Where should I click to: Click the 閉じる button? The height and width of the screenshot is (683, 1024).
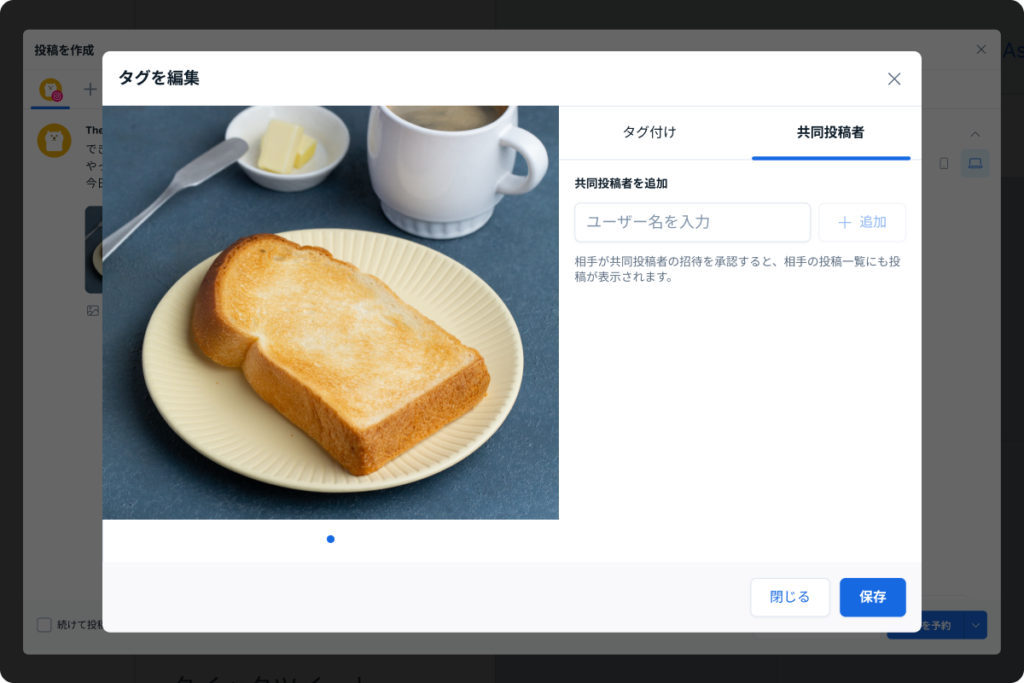pos(790,597)
